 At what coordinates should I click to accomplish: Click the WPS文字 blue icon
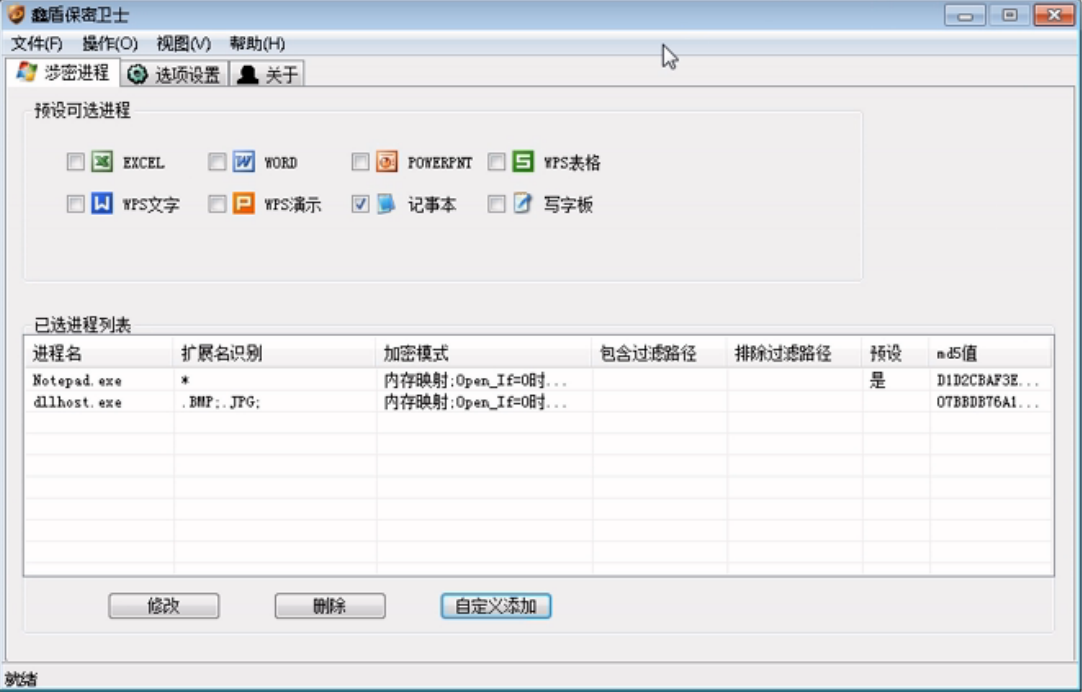pos(102,204)
